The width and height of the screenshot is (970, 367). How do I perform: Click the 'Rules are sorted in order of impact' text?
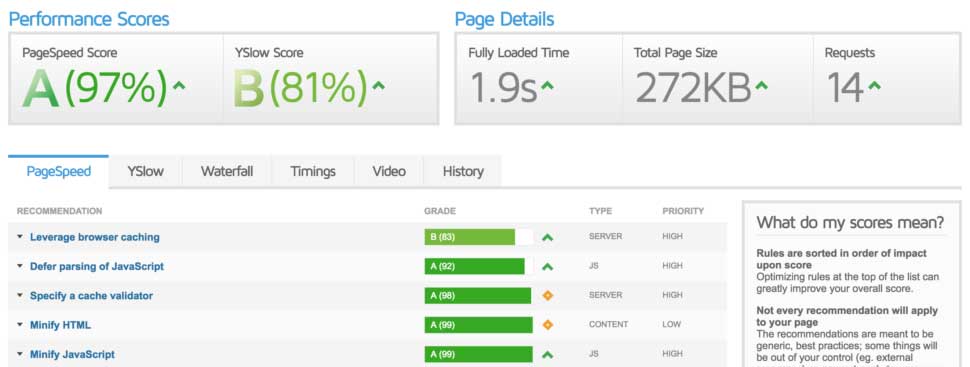pos(841,259)
